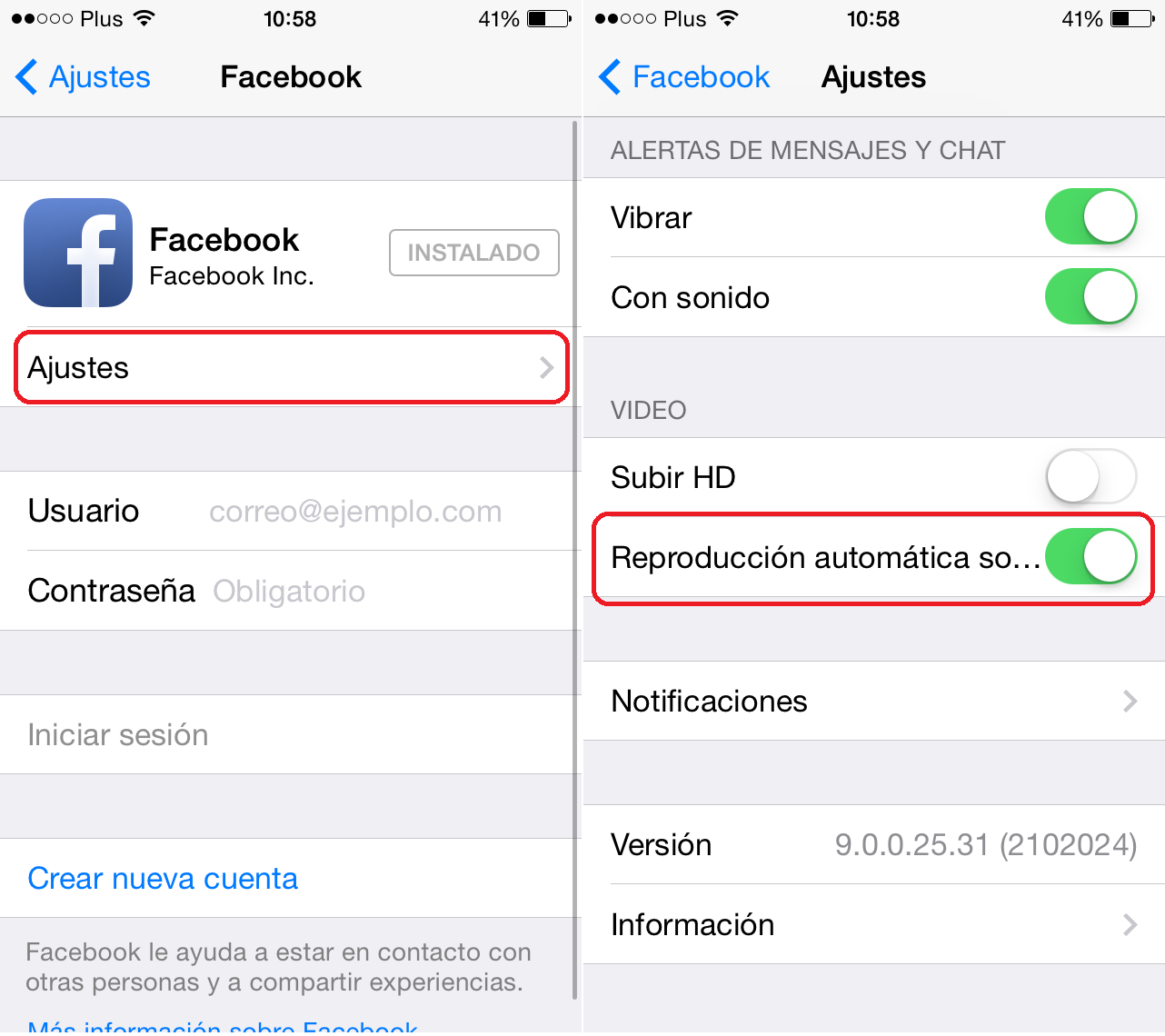Tap the Facebook app icon
Screen dimensions: 1165x1036
tap(78, 253)
